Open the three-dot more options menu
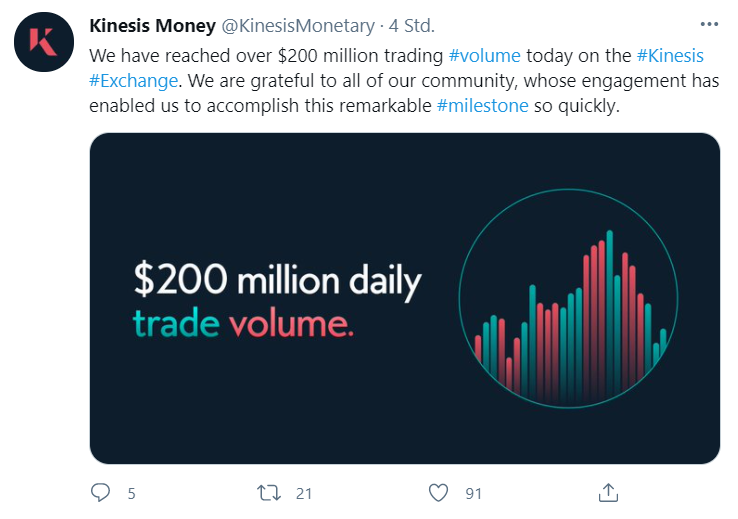Screen dimensions: 738x519 pyautogui.click(x=709, y=25)
